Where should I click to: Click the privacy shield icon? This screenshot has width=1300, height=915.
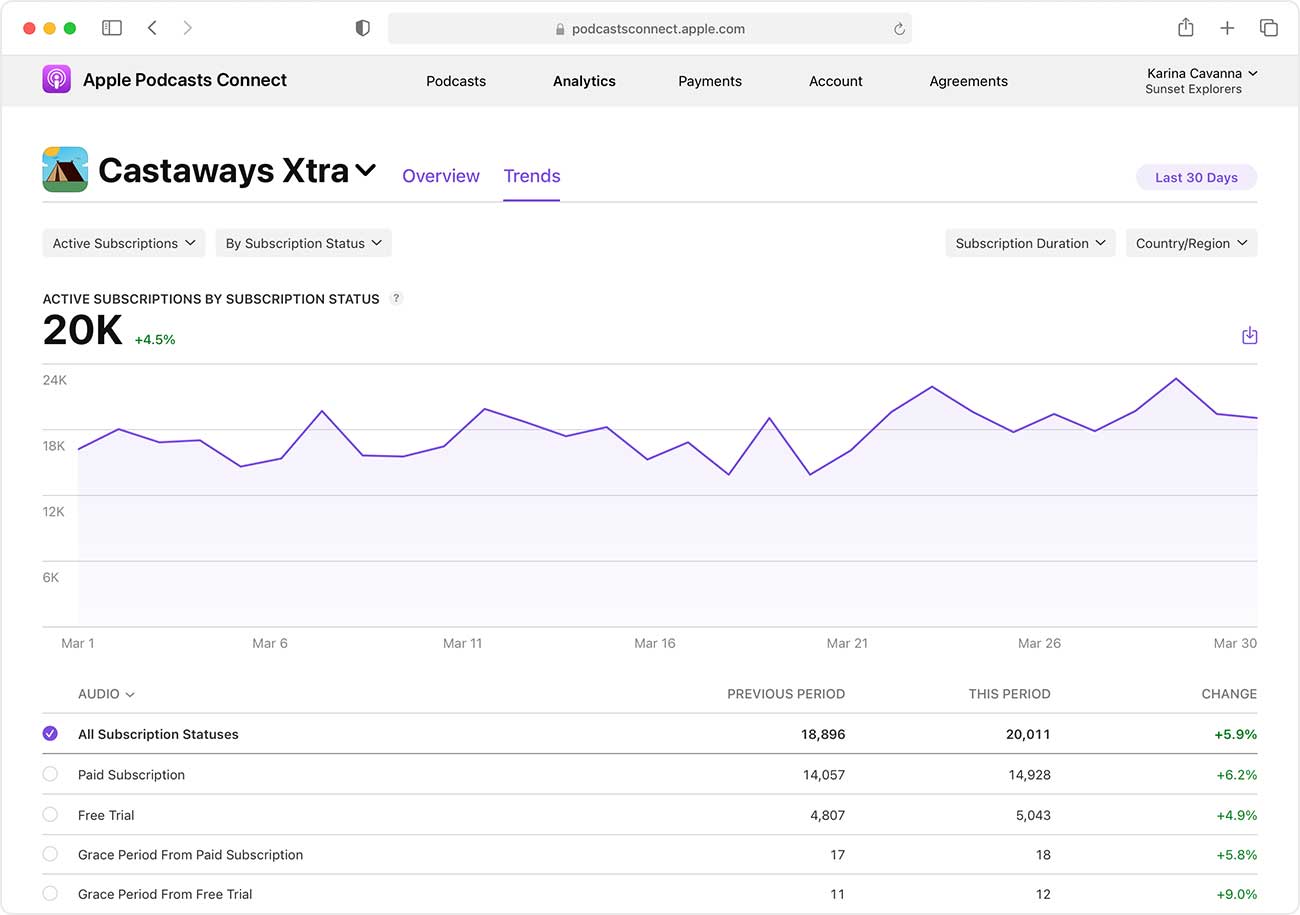(363, 29)
